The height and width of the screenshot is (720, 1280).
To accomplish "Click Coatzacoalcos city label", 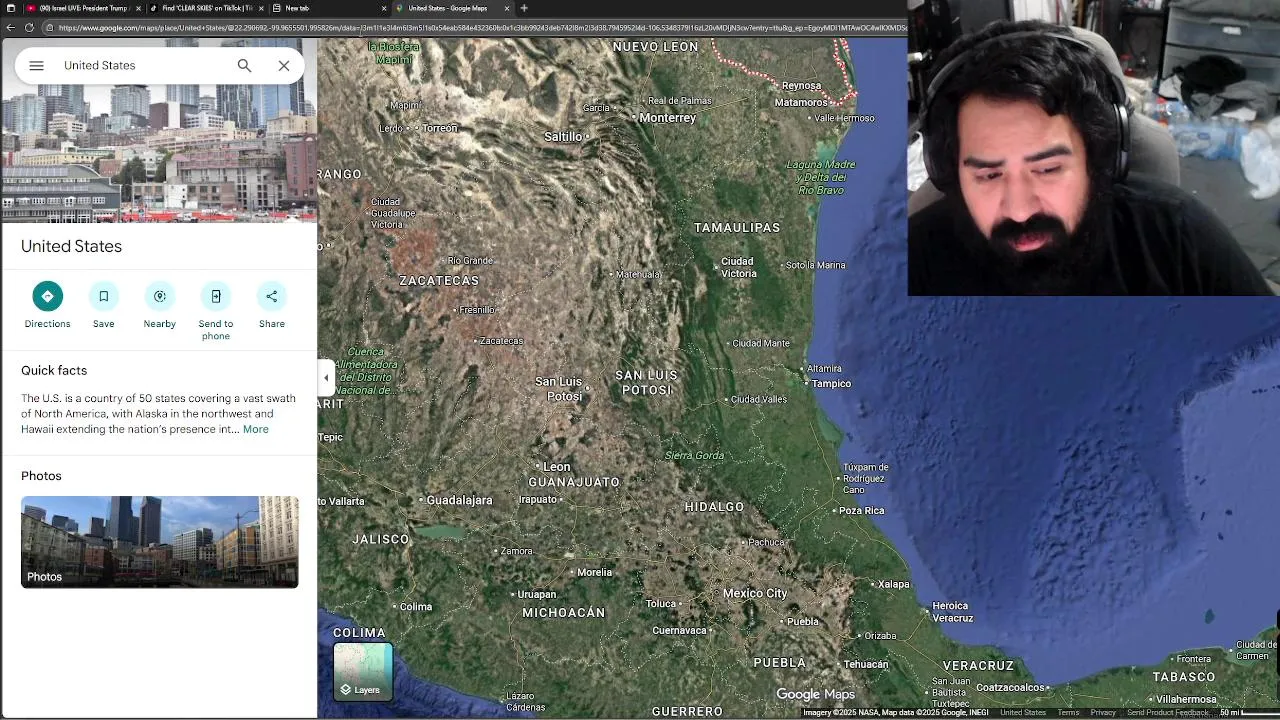I will [x=1011, y=687].
